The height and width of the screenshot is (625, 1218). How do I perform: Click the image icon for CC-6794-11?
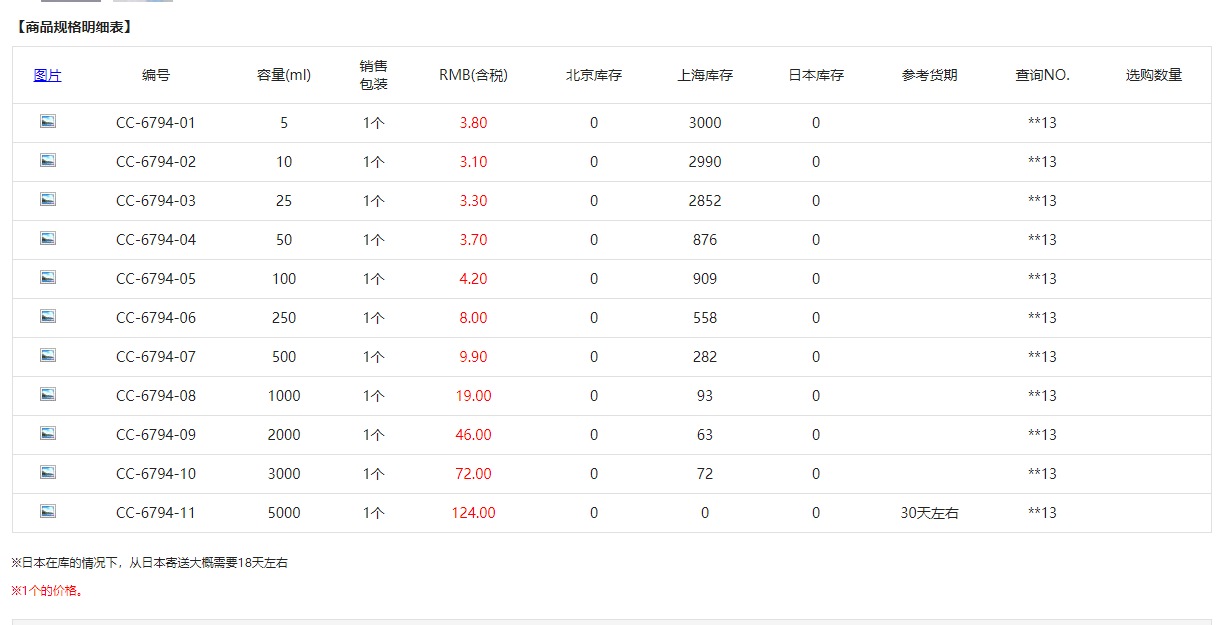pyautogui.click(x=48, y=512)
